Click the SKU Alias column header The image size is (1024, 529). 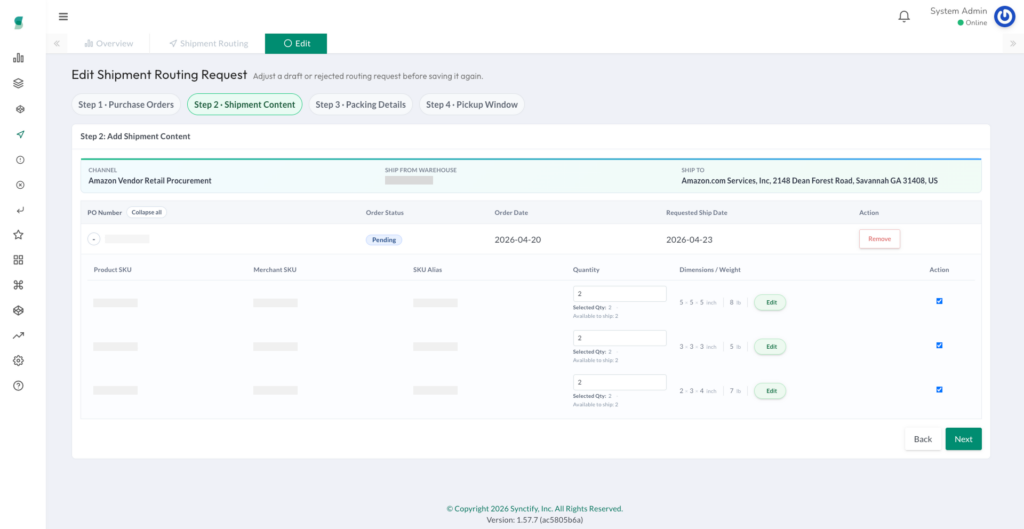pos(428,270)
